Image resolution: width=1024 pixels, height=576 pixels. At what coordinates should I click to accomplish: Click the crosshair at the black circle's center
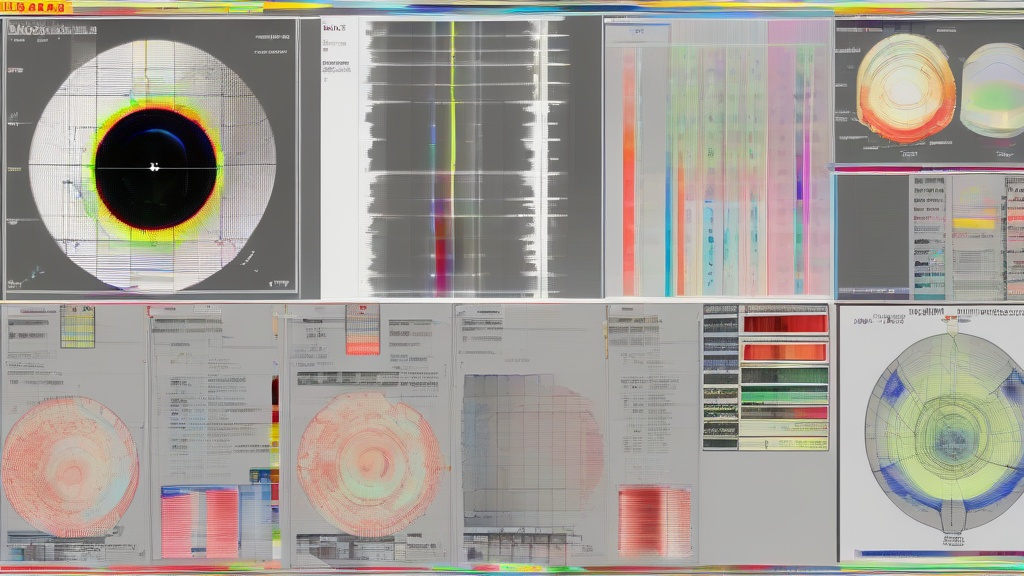tap(154, 167)
